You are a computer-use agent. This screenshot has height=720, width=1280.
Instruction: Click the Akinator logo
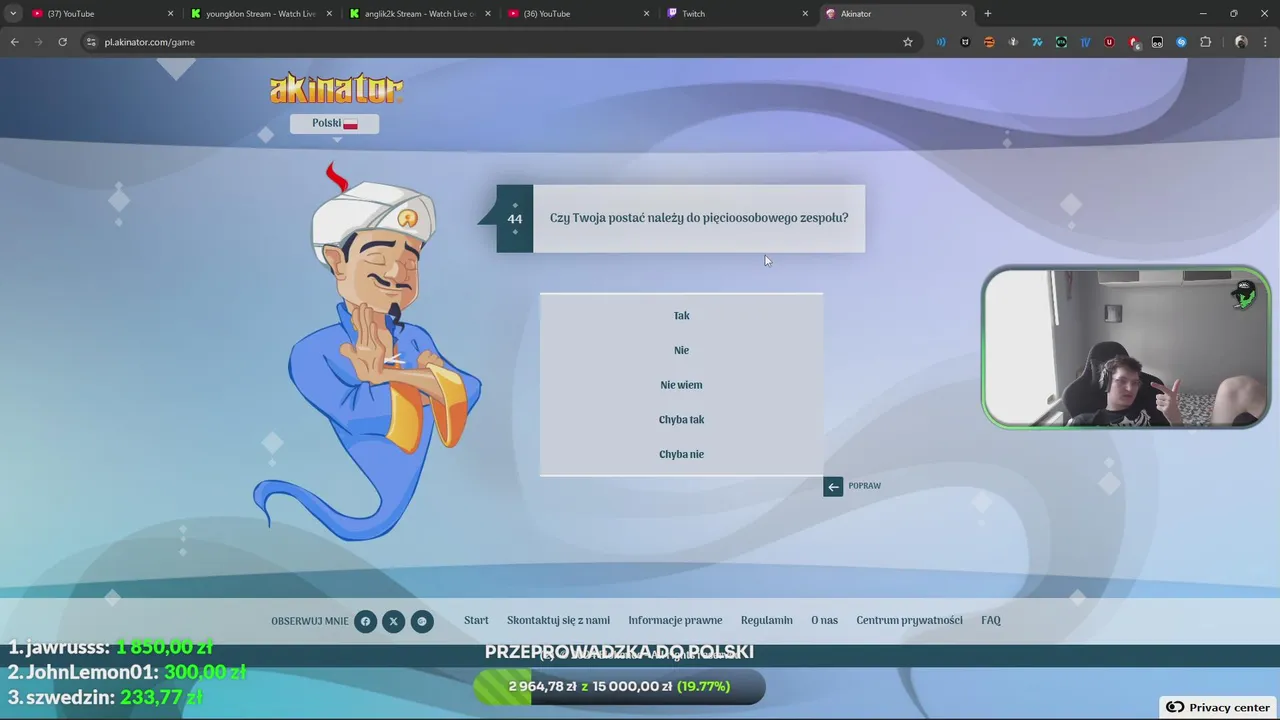pos(336,89)
